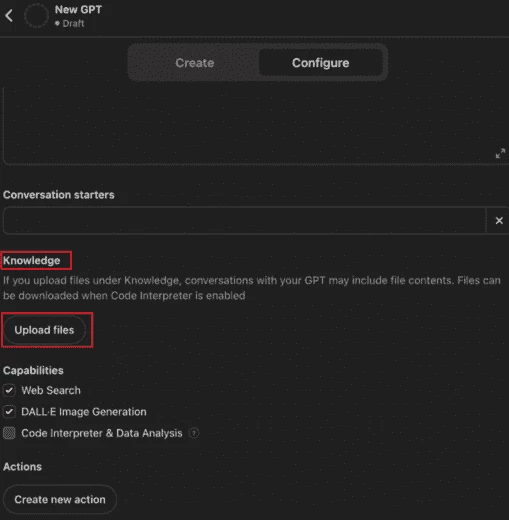Viewport: 509px width, 520px height.
Task: Remove the conversation starter with the X icon
Action: (x=499, y=221)
